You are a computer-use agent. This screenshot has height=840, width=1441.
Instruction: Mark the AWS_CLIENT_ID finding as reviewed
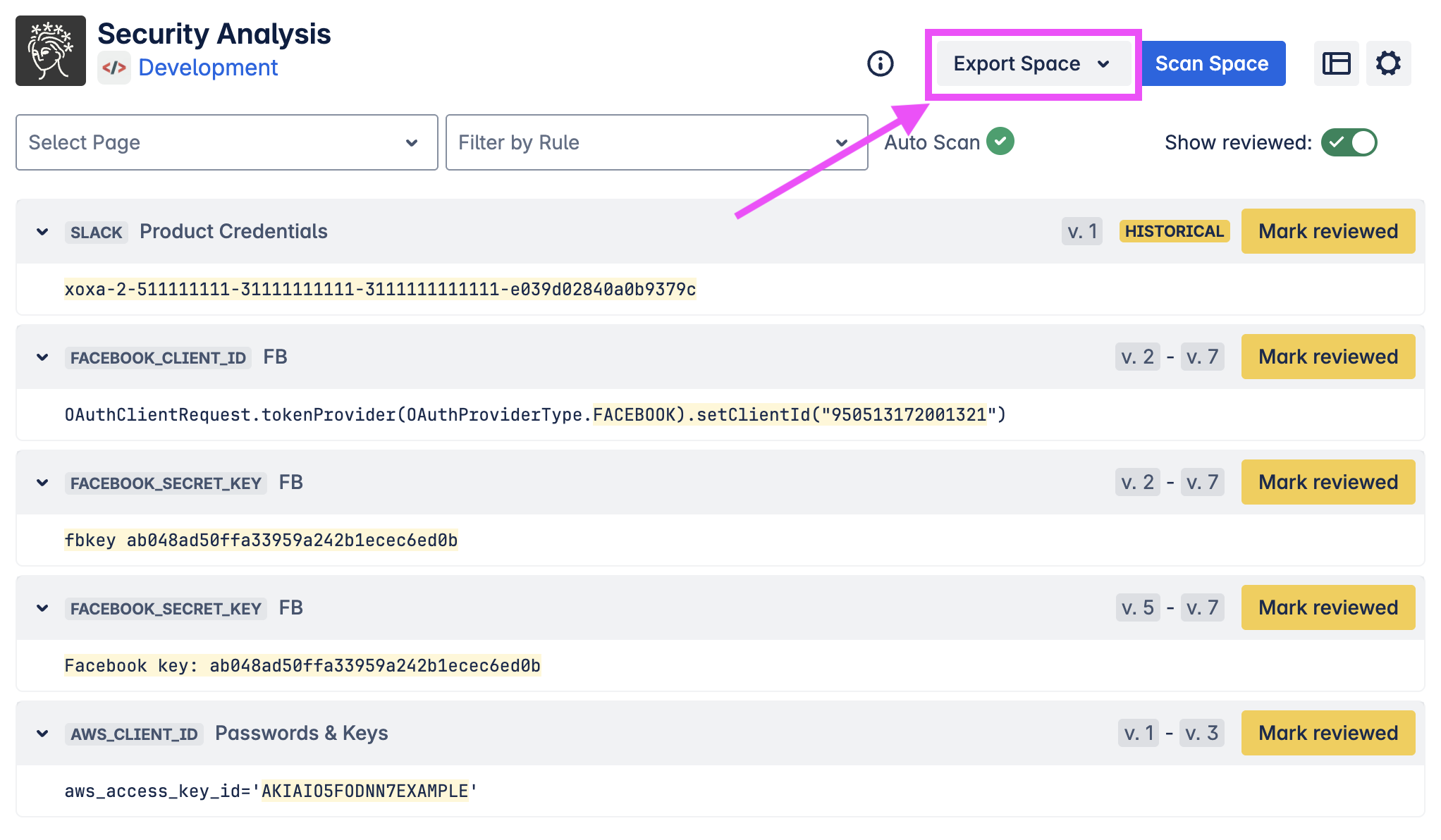pyautogui.click(x=1328, y=733)
